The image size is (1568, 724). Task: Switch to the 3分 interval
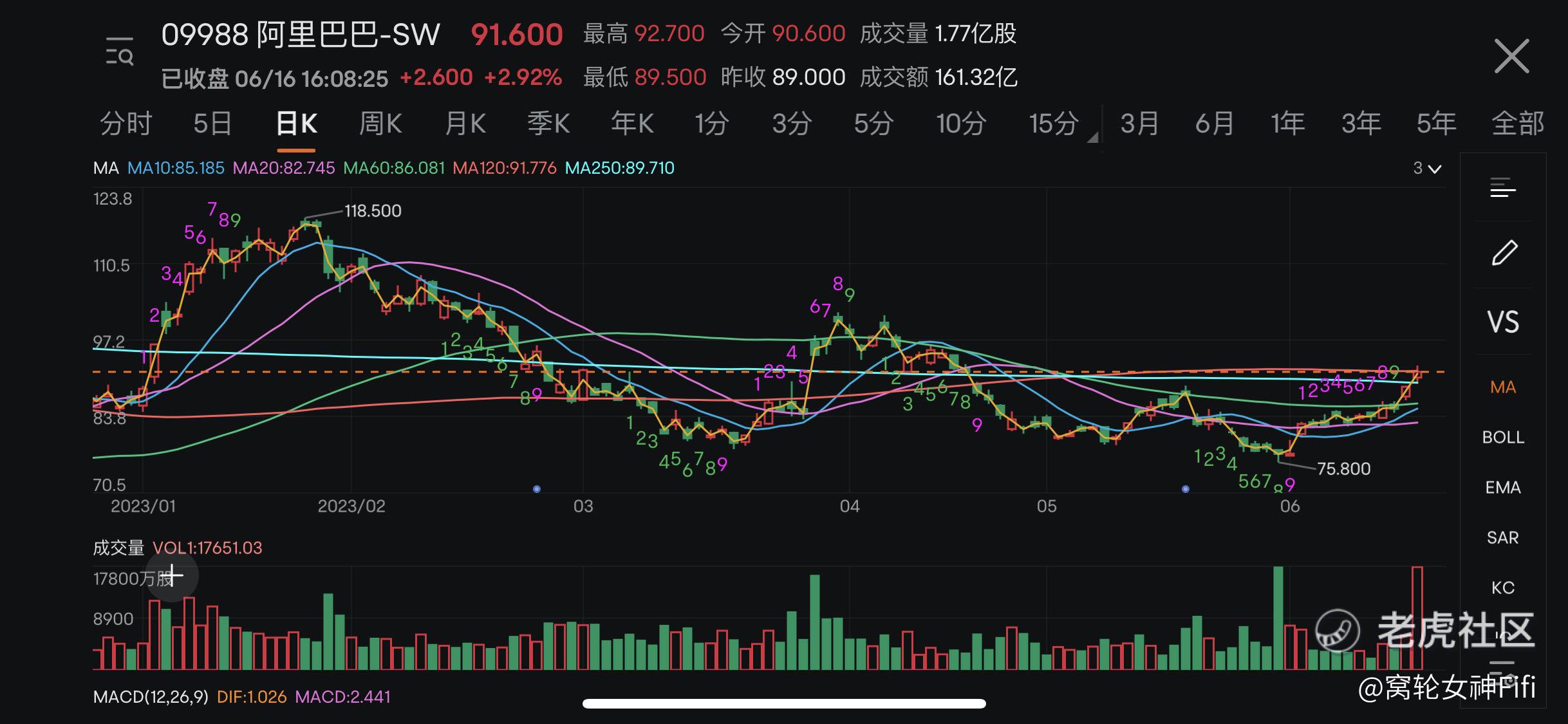(792, 123)
